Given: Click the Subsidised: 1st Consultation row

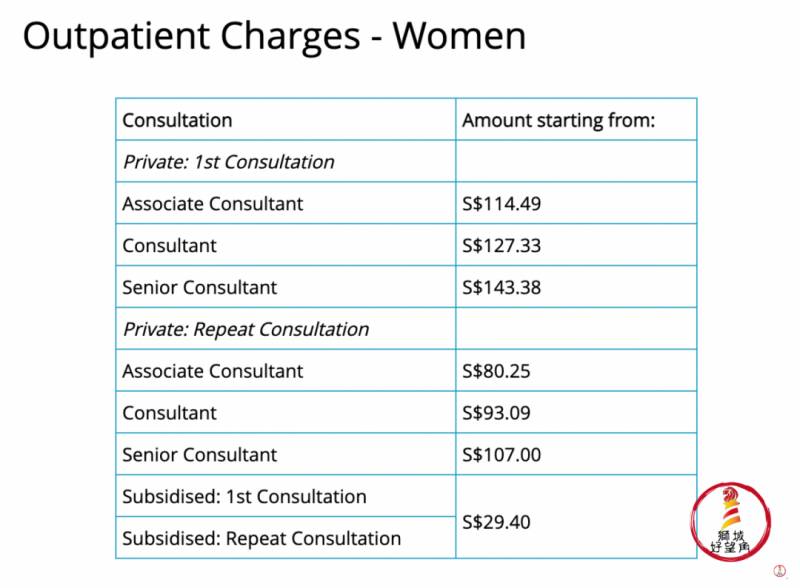Looking at the screenshot, I should (x=244, y=497).
